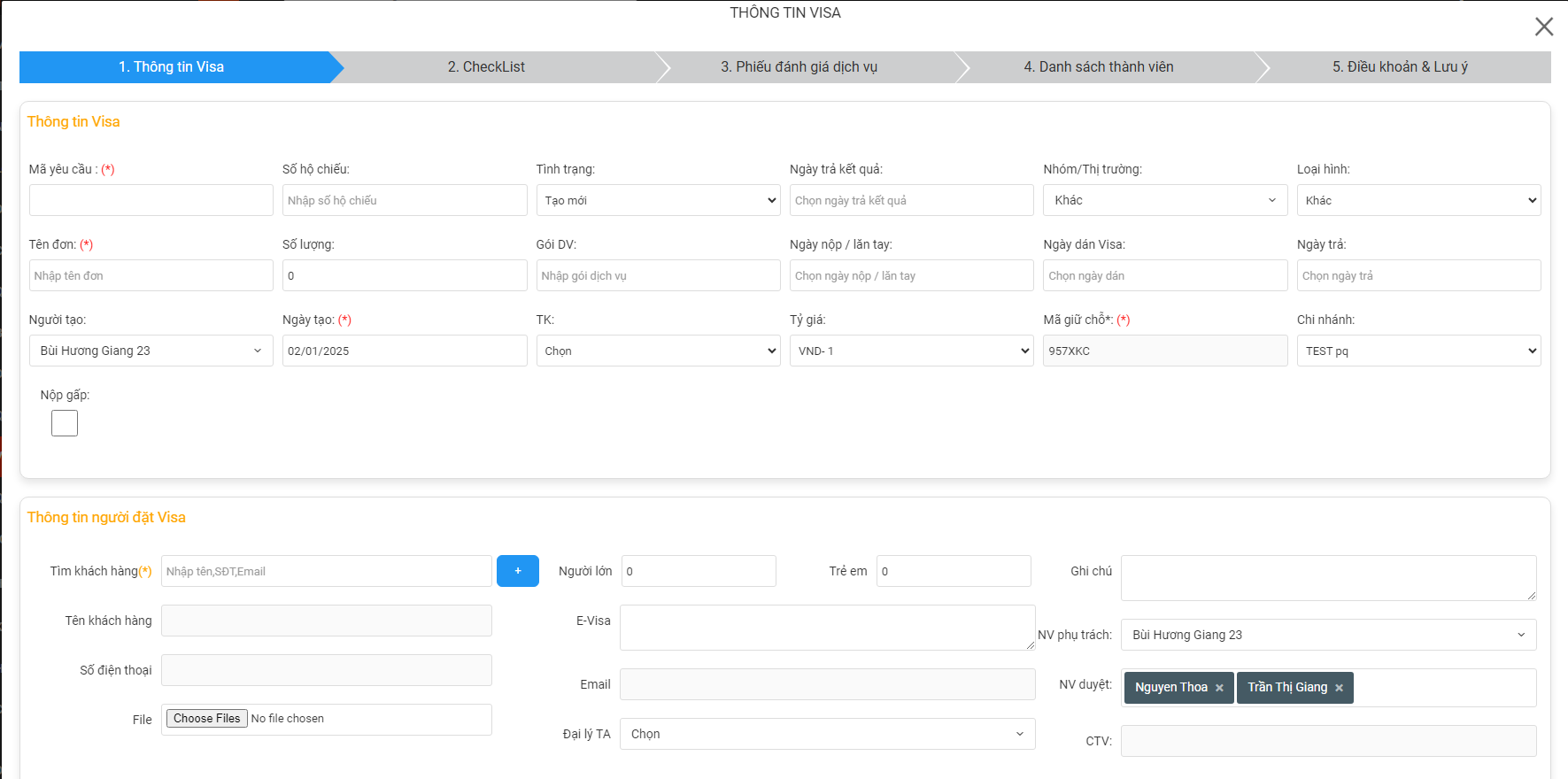Click the blue plus add customer button
This screenshot has height=779, width=1568.
tap(517, 571)
